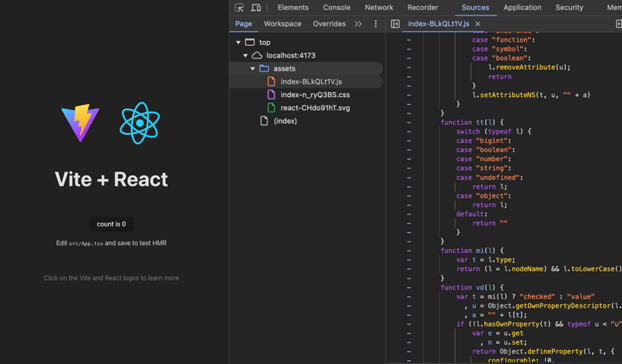
Task: Collapse the assets folder arrow
Action: [252, 69]
